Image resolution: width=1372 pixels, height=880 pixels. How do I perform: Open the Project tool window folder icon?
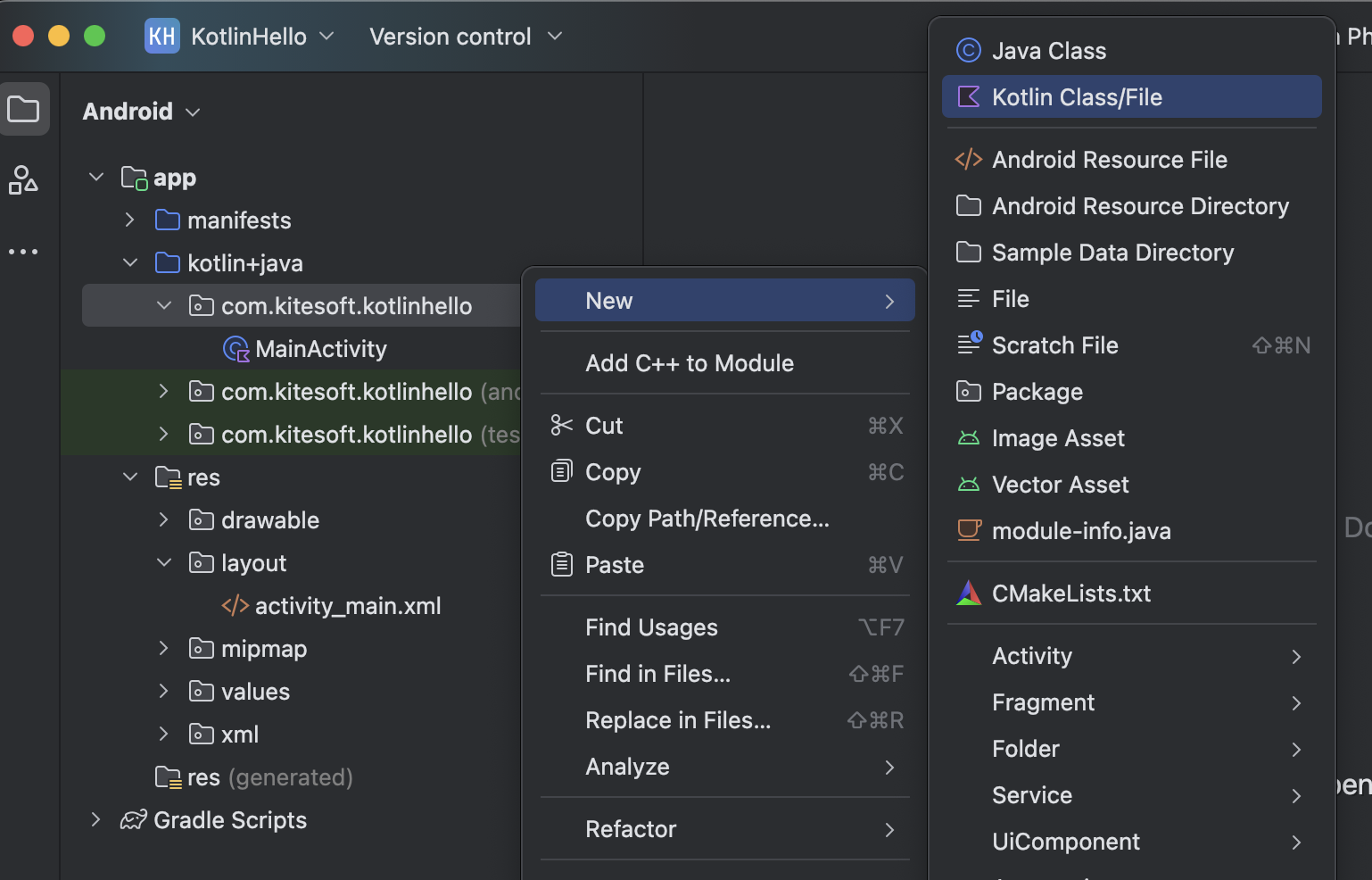click(23, 110)
